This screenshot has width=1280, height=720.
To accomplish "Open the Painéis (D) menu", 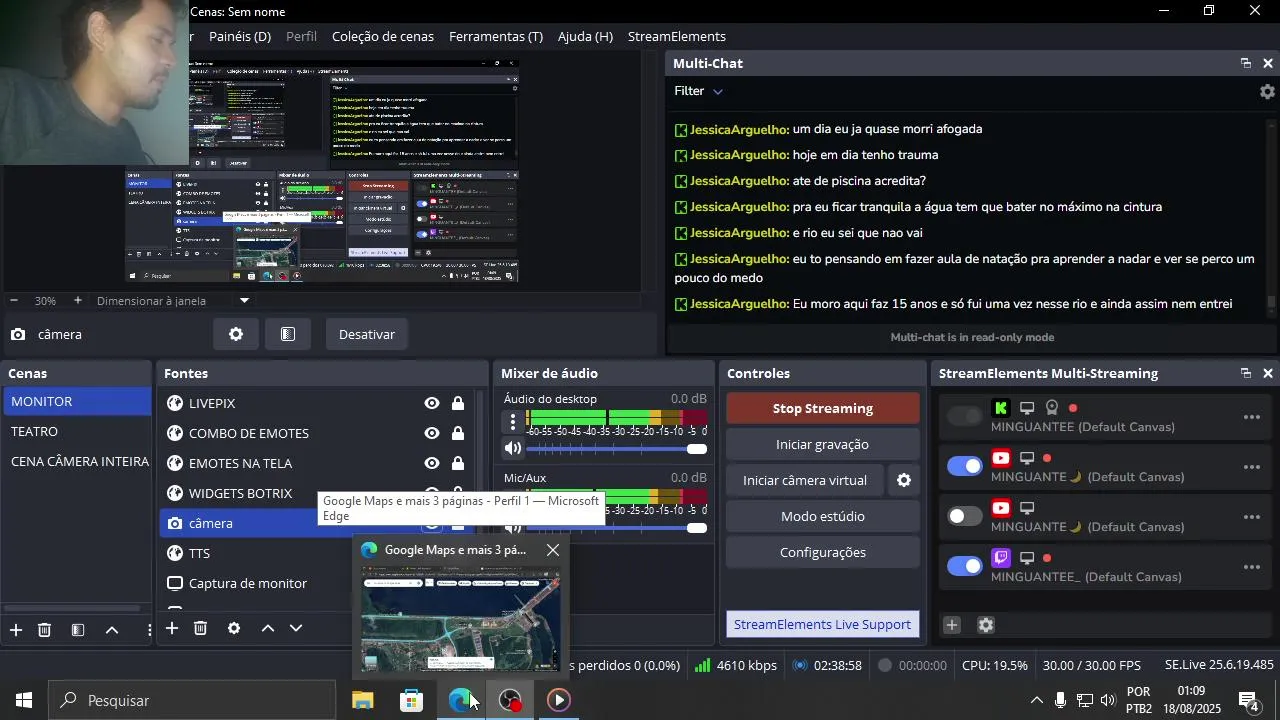I will click(x=240, y=36).
